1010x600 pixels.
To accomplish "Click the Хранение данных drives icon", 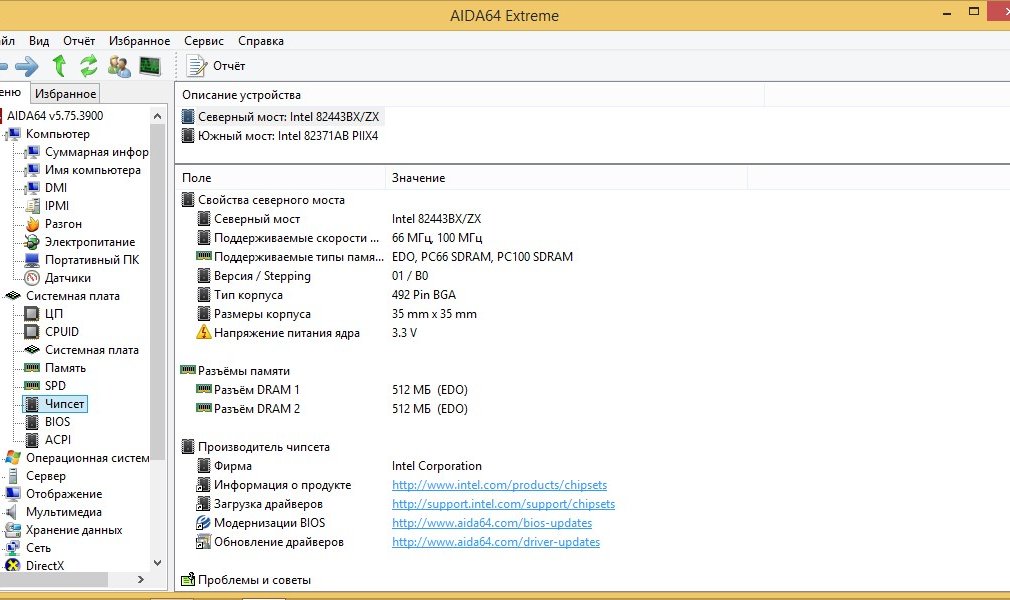I will [x=13, y=530].
